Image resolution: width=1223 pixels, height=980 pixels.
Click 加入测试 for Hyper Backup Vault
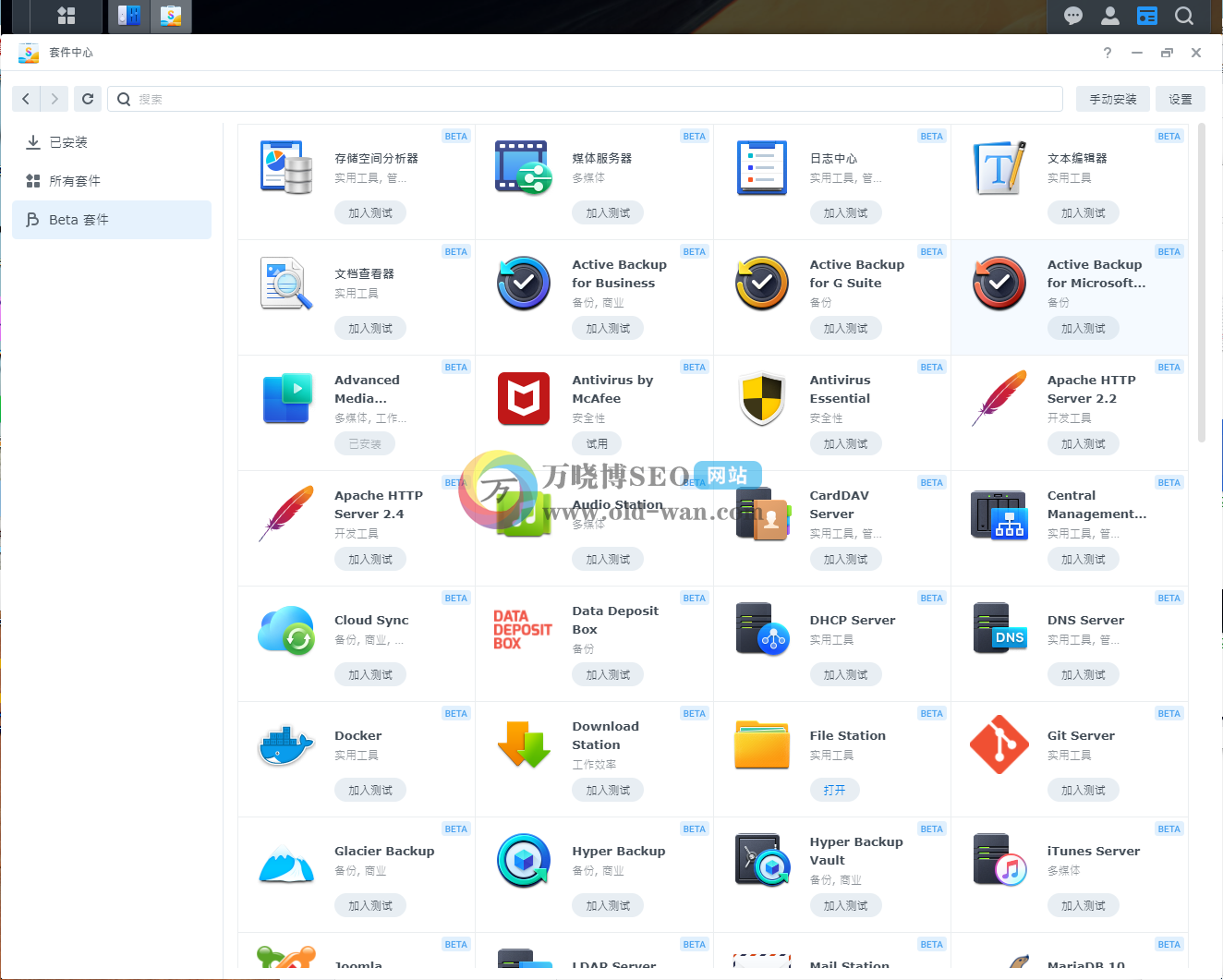pyautogui.click(x=846, y=905)
